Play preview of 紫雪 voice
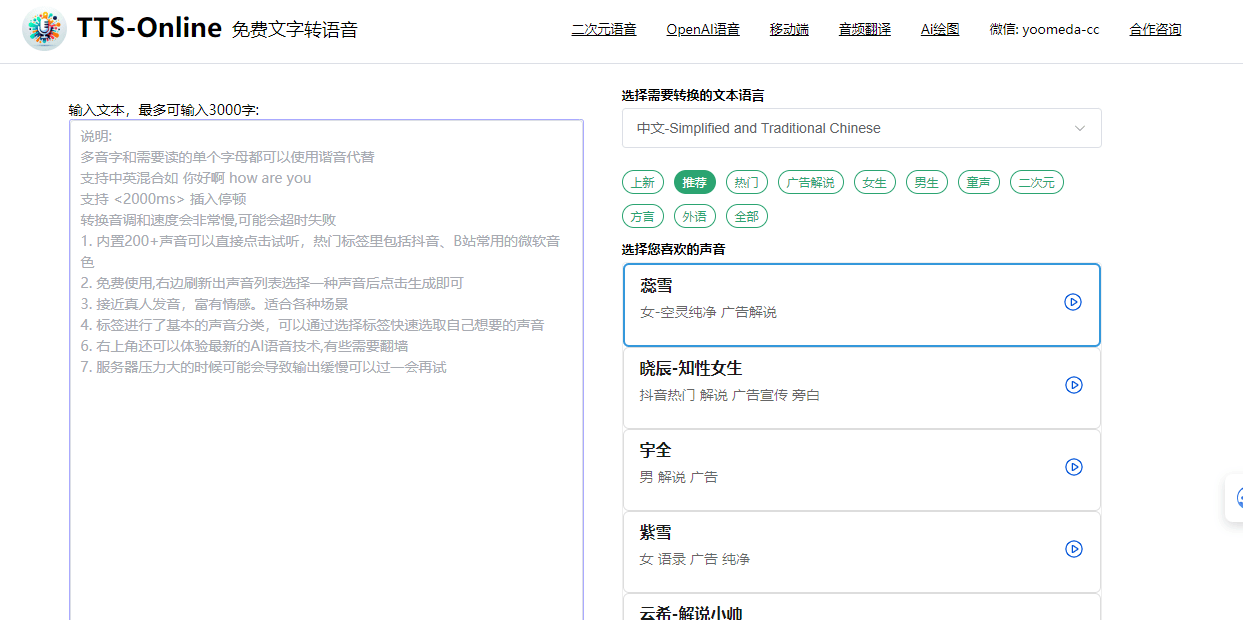 point(1073,549)
